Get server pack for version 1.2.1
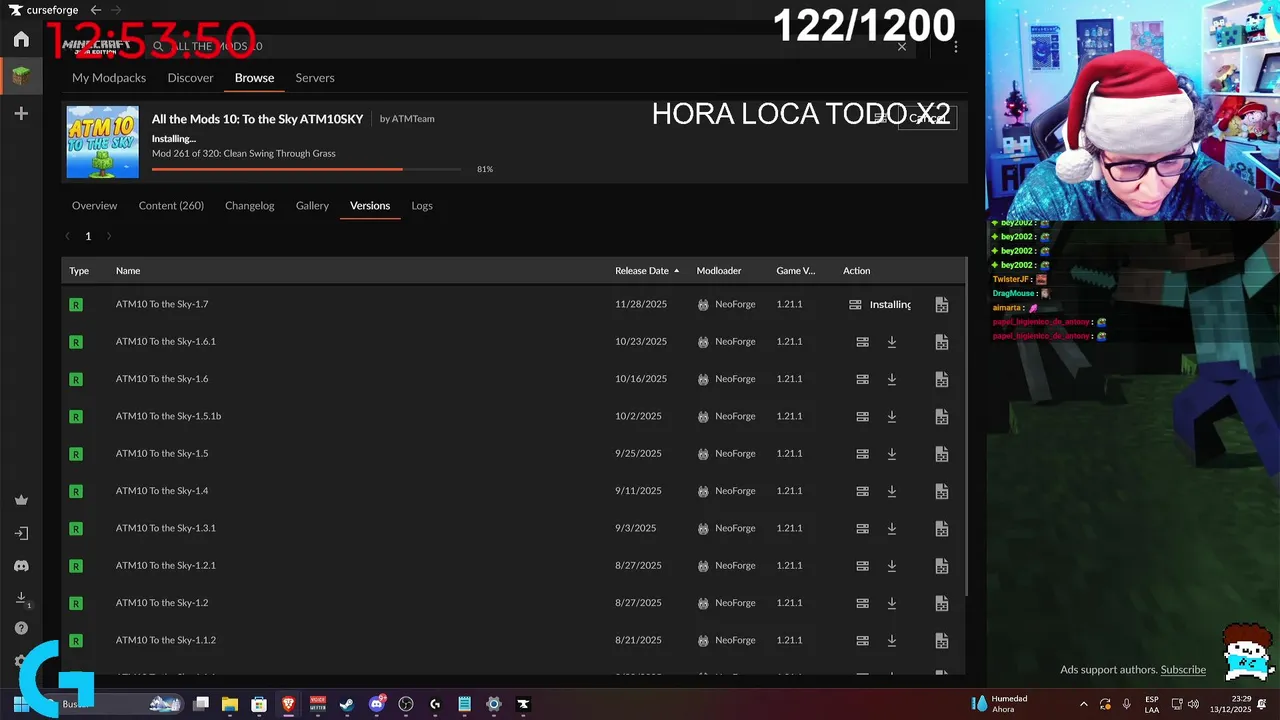The height and width of the screenshot is (720, 1280). pos(862,566)
